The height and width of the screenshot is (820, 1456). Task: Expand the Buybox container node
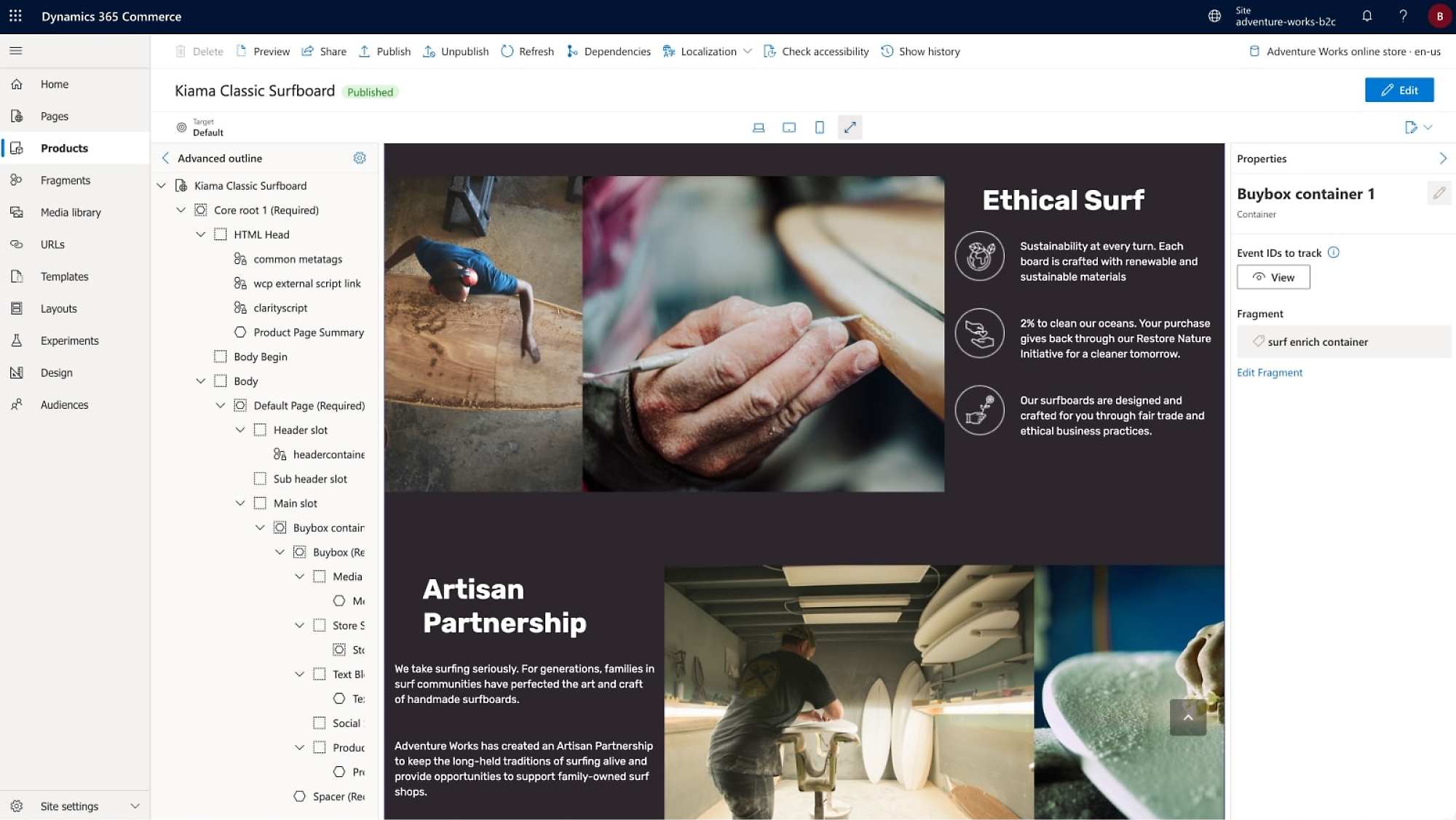(x=259, y=527)
